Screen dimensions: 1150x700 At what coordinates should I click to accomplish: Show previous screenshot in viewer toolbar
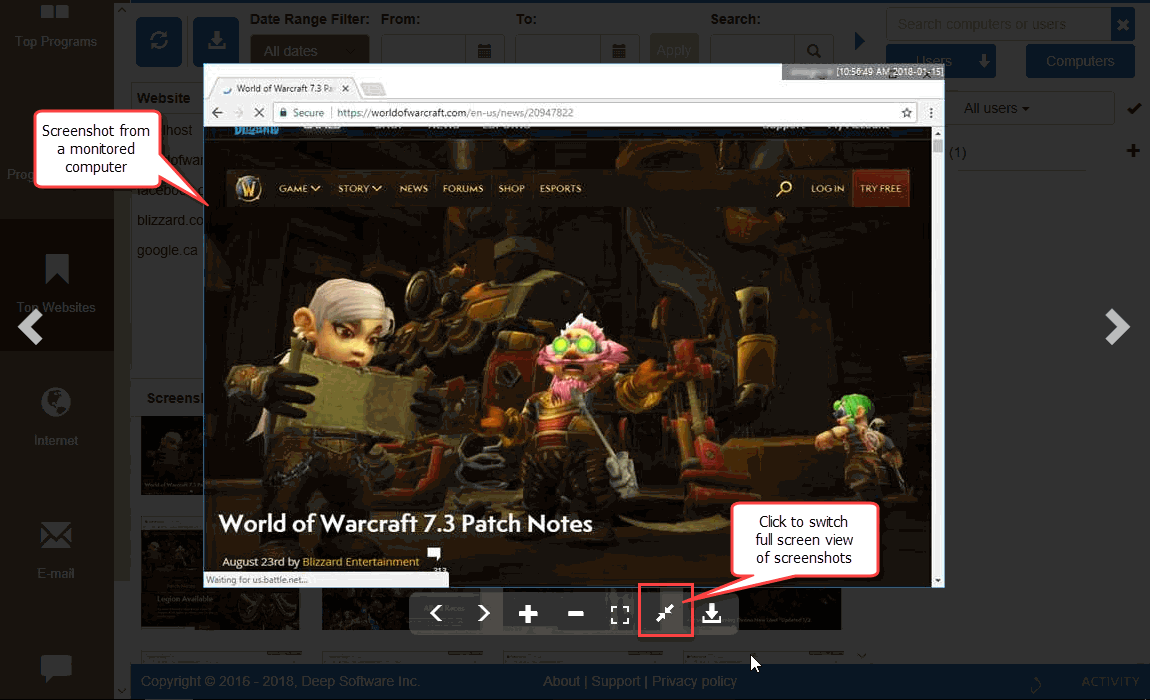point(436,613)
